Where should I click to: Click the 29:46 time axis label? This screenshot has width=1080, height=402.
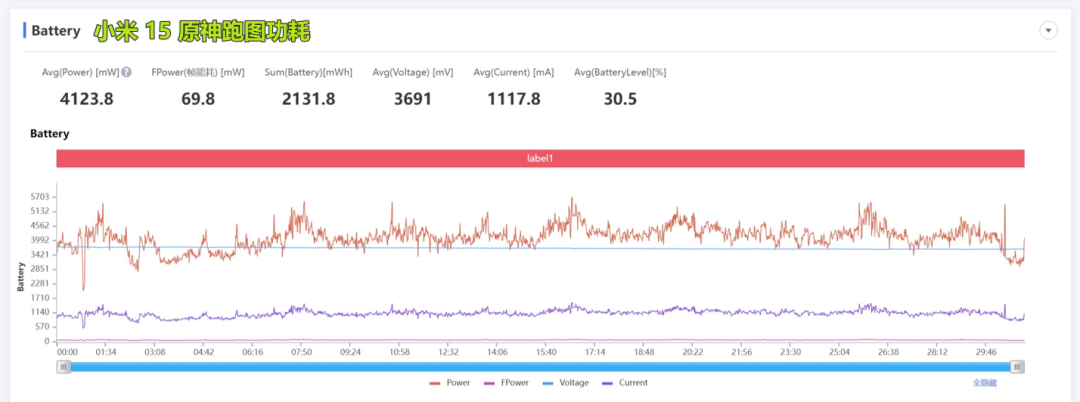pos(986,352)
